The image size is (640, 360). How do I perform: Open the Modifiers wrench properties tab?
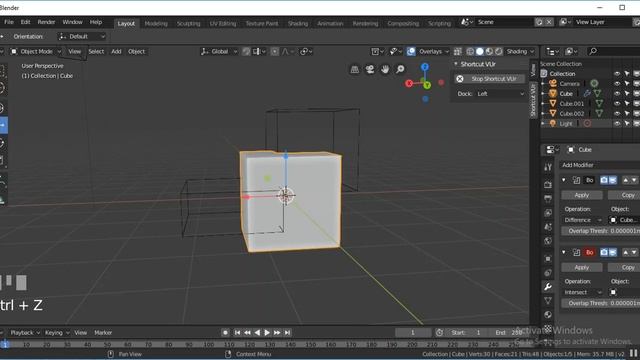pyautogui.click(x=548, y=287)
